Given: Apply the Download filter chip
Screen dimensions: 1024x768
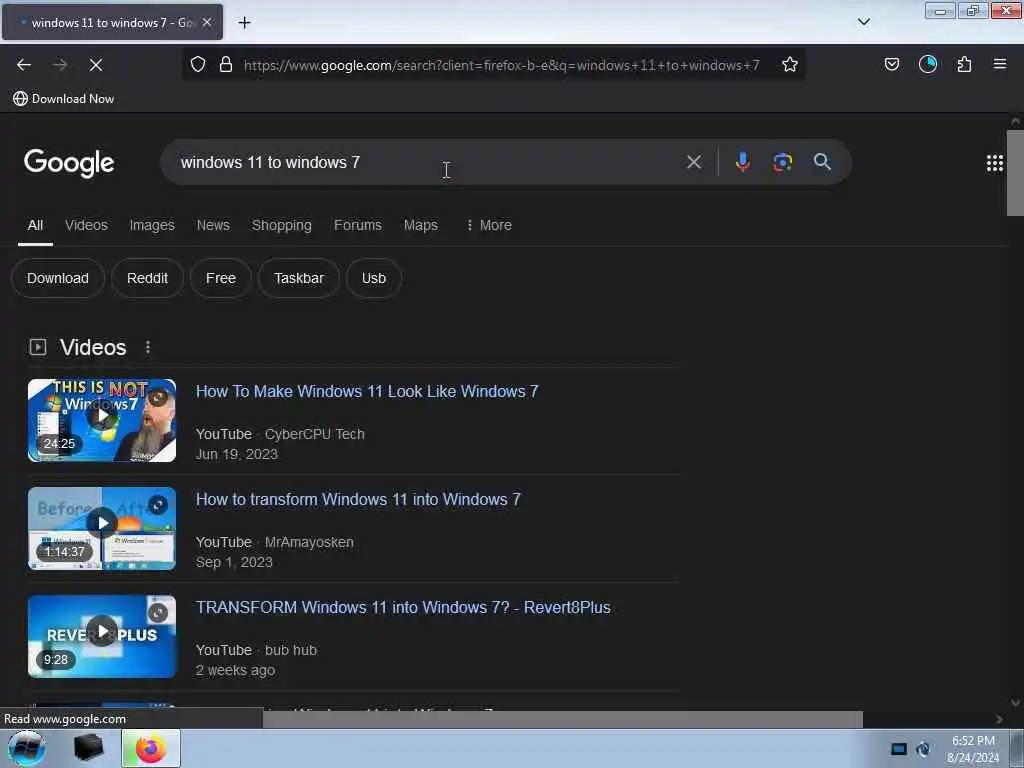Looking at the screenshot, I should point(57,278).
